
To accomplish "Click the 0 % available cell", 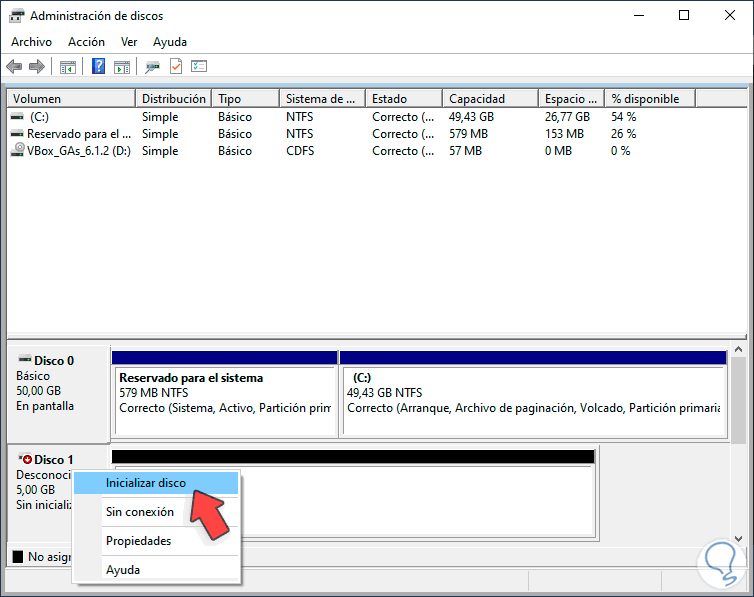I will click(620, 150).
